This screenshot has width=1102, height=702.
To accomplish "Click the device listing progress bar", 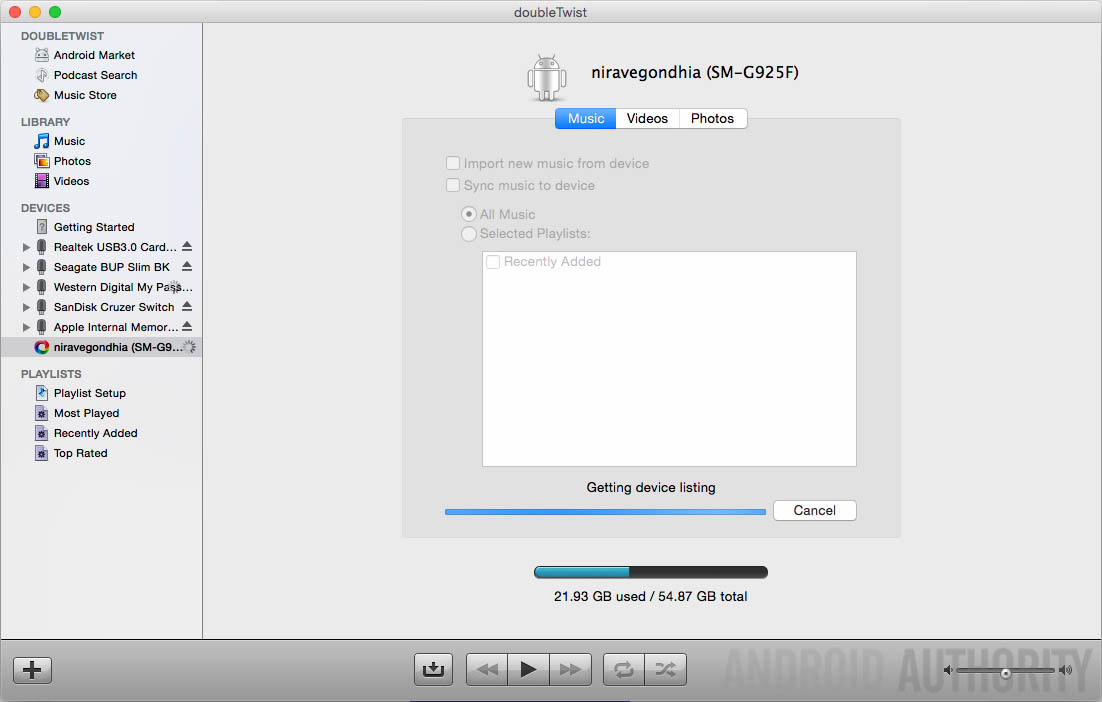I will click(605, 512).
